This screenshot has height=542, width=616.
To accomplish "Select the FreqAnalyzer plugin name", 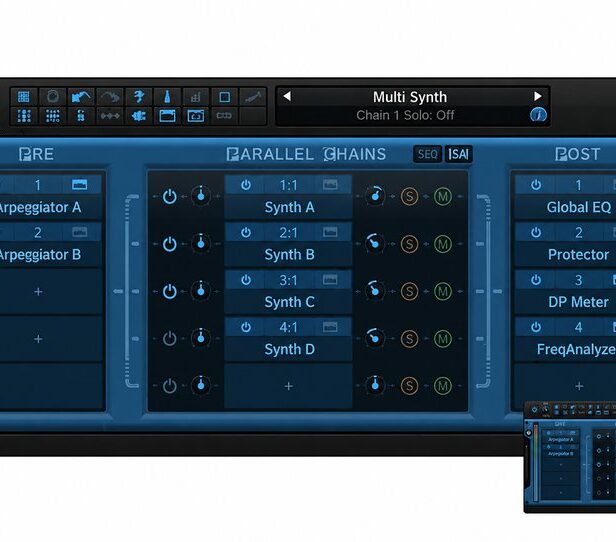I will coord(576,349).
